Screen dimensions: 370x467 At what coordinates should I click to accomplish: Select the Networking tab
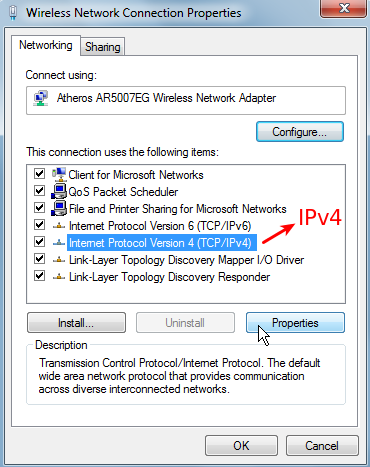[x=46, y=45]
